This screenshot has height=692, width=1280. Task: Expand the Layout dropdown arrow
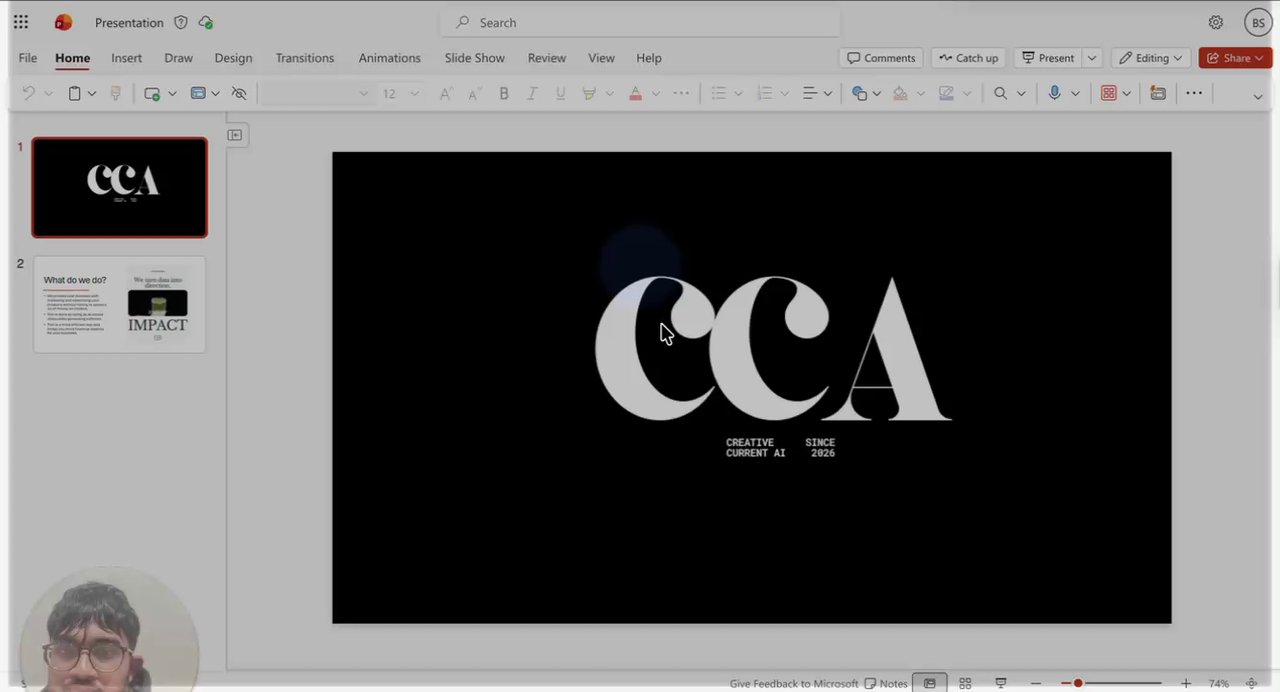coord(215,93)
